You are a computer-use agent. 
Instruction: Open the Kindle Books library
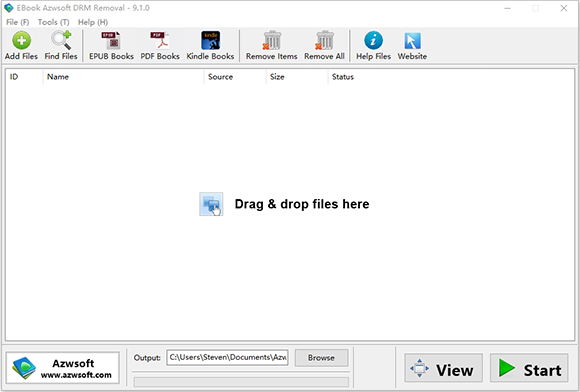210,45
